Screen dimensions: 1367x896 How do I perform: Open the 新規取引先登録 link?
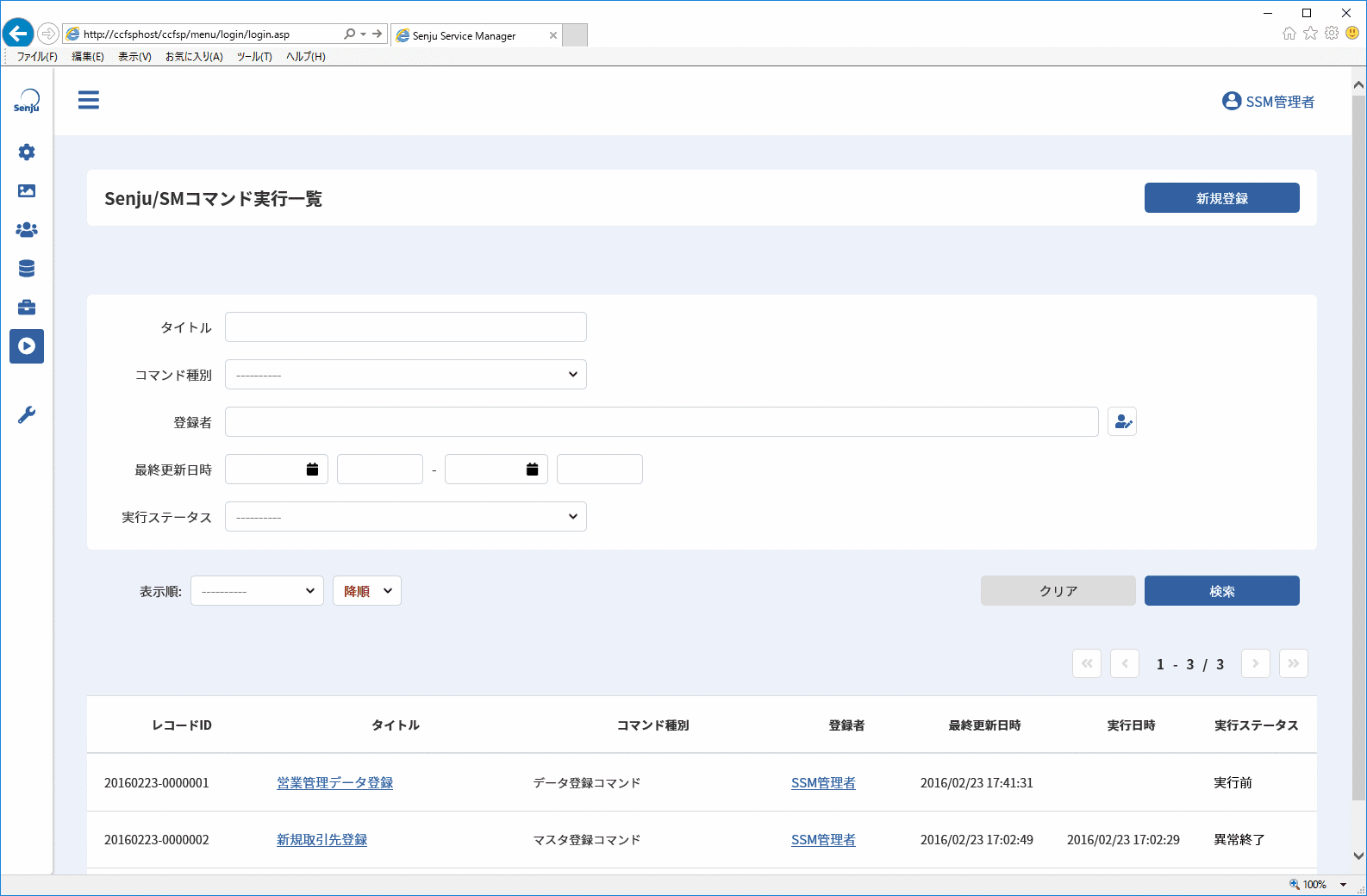321,840
